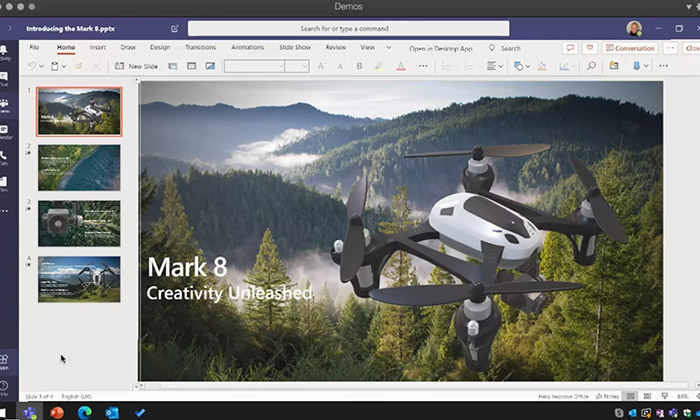Click Open in Desktop App
Viewport: 700px width, 420px height.
point(441,48)
